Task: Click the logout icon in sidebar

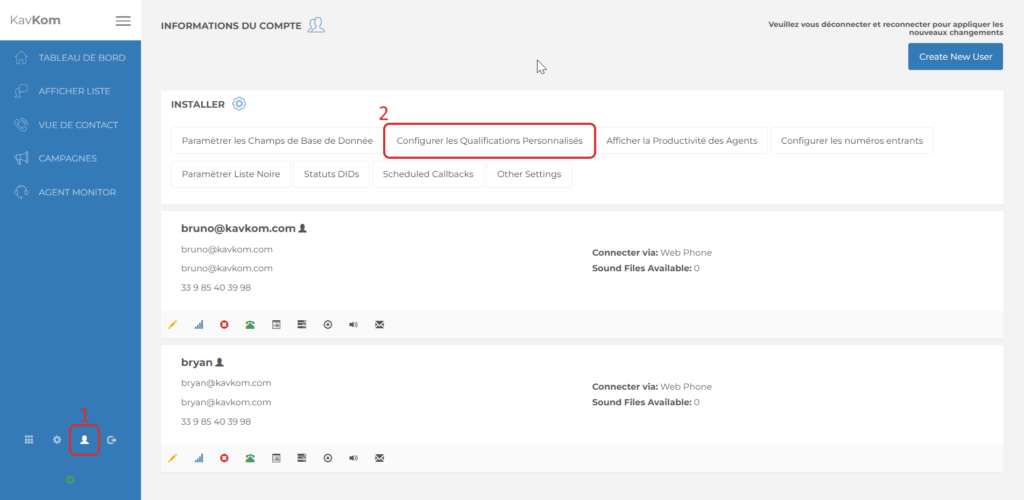Action: coord(112,439)
